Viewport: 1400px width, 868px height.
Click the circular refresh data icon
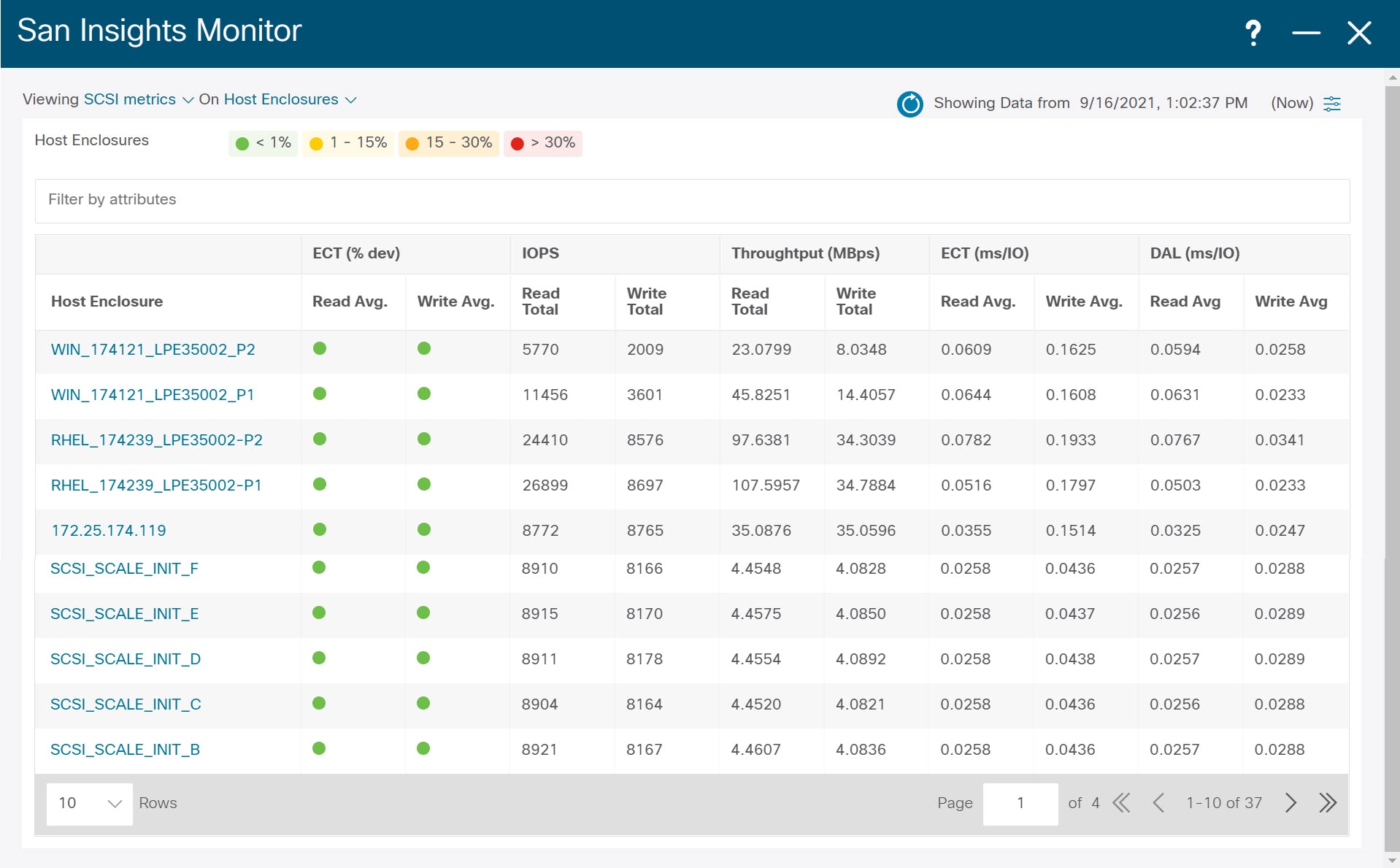pos(909,104)
